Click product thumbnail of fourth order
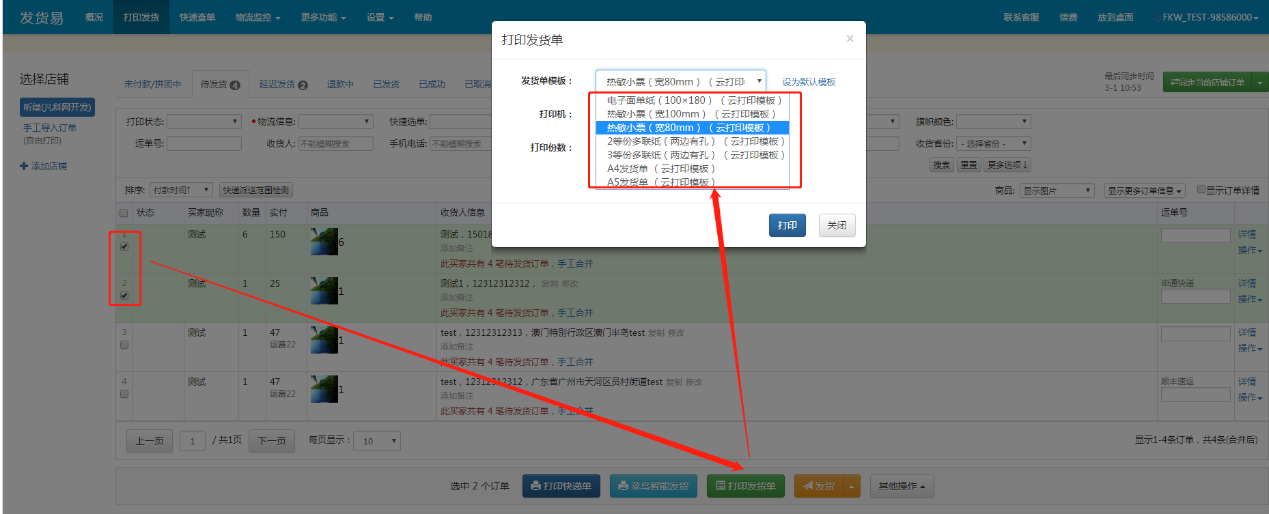 324,389
